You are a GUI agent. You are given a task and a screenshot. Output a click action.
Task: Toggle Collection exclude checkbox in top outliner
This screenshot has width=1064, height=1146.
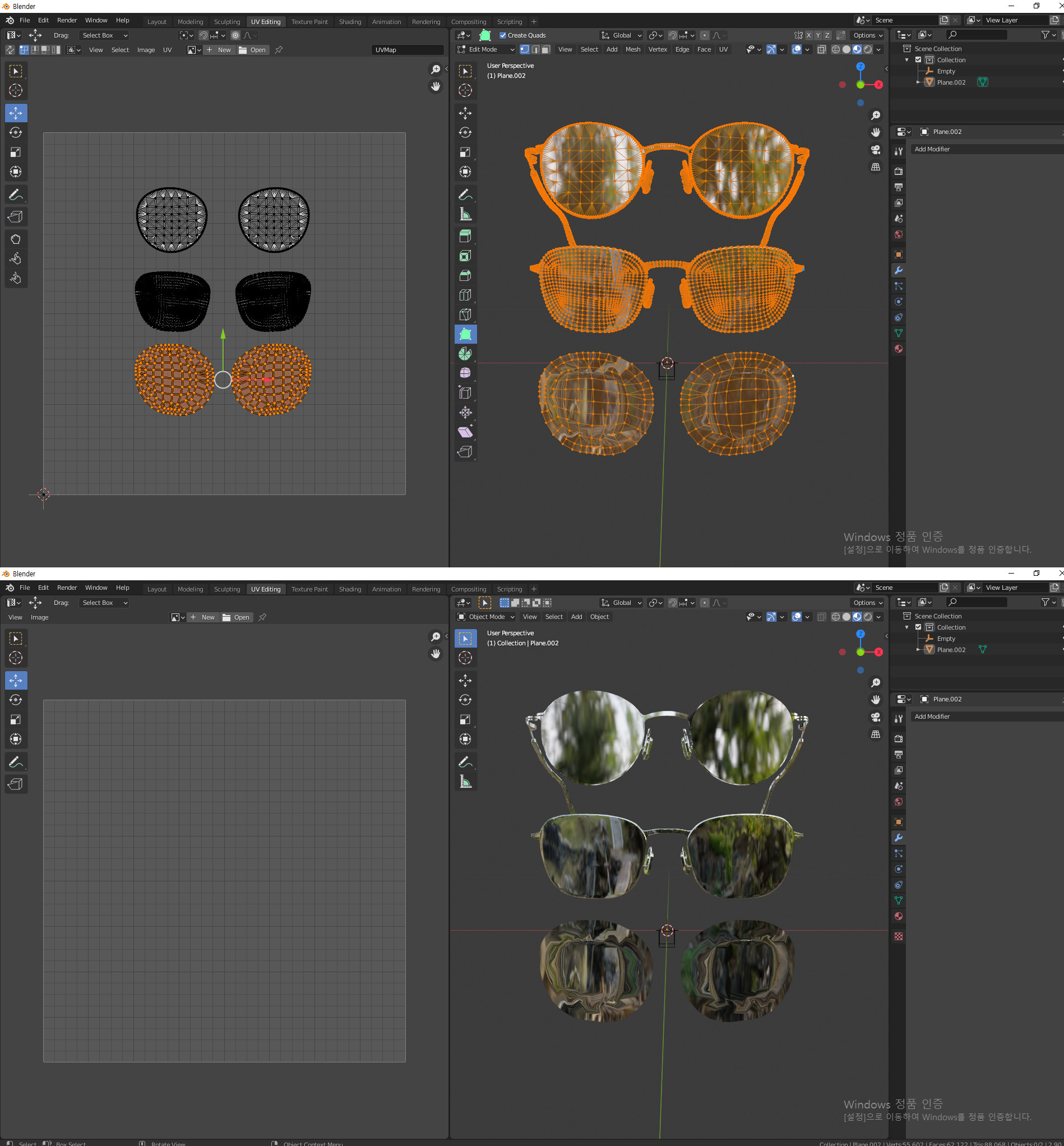coord(918,60)
